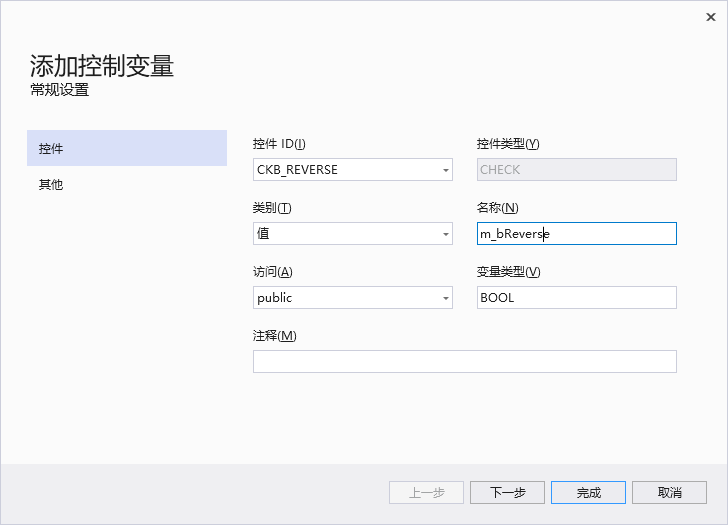Close the Add Control Variable dialog

[x=710, y=17]
